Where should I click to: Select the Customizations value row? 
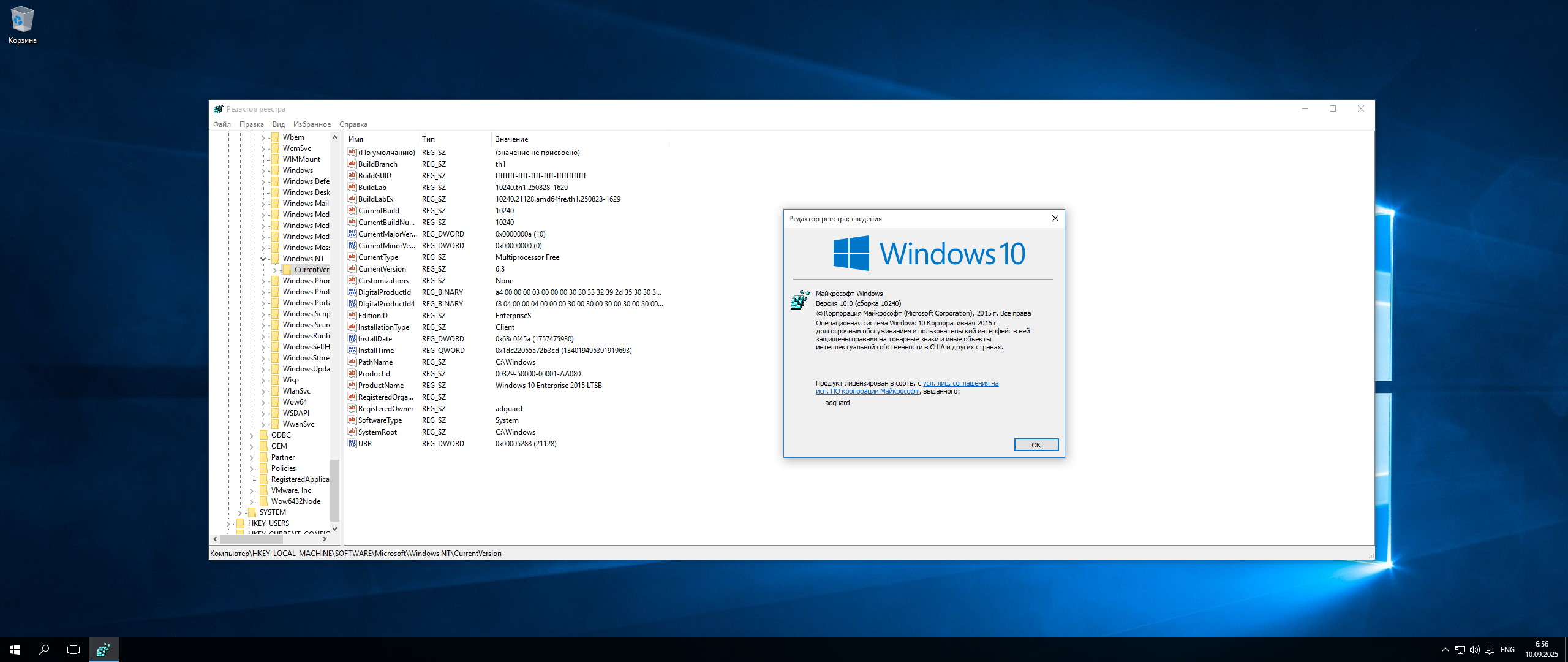coord(505,281)
